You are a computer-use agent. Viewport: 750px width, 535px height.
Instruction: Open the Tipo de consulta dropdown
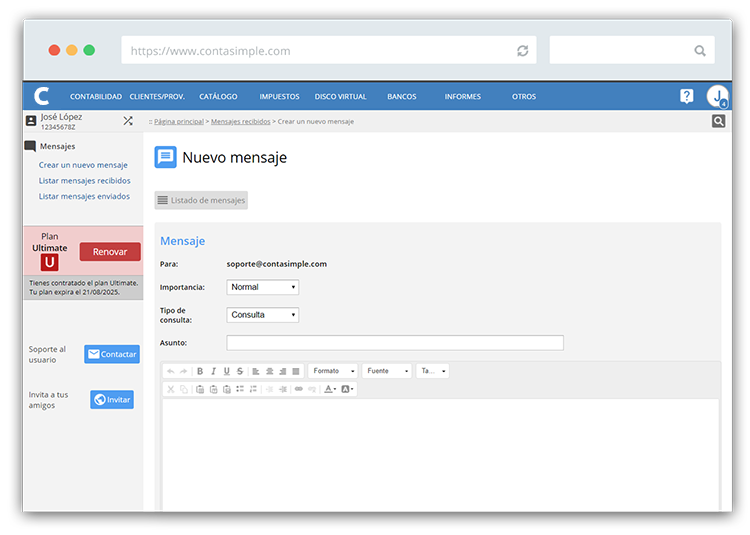point(263,315)
